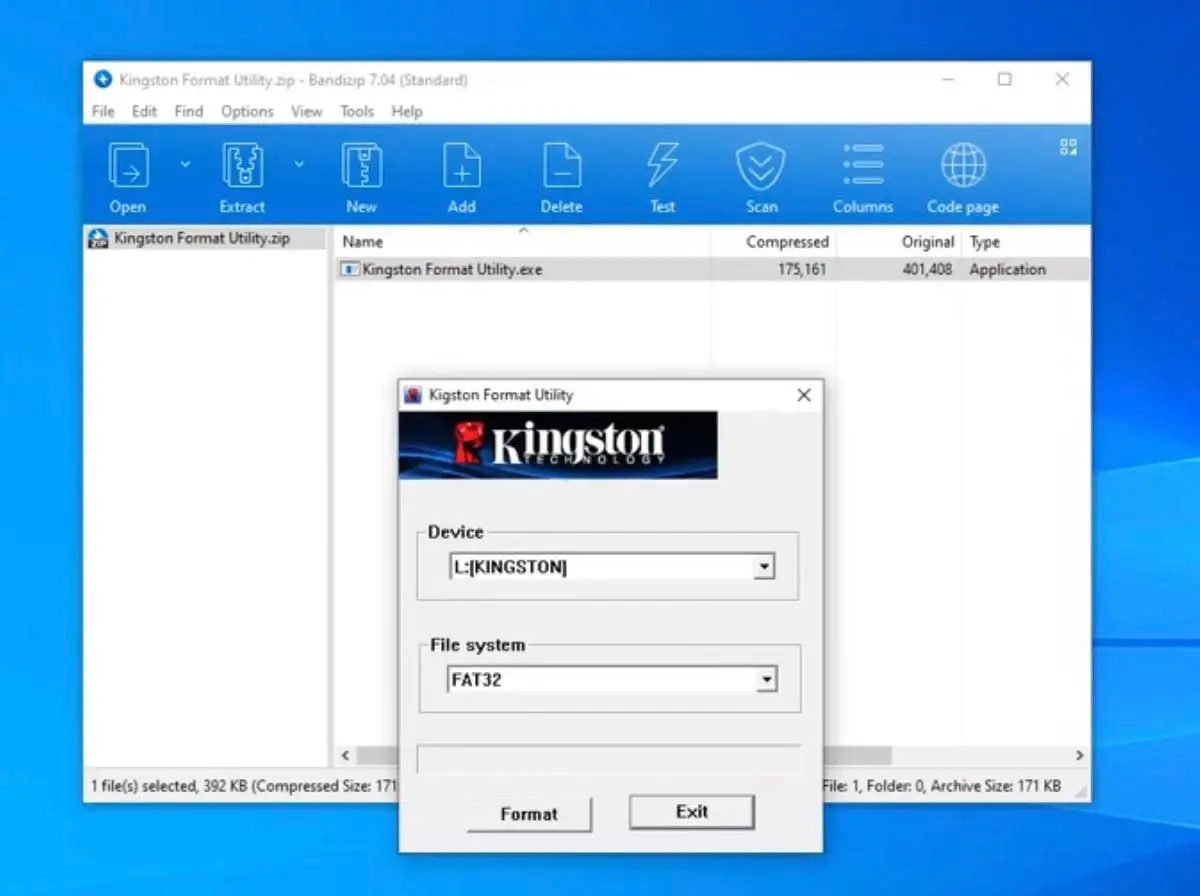Click the format progress bar
The image size is (1200, 896).
(609, 759)
